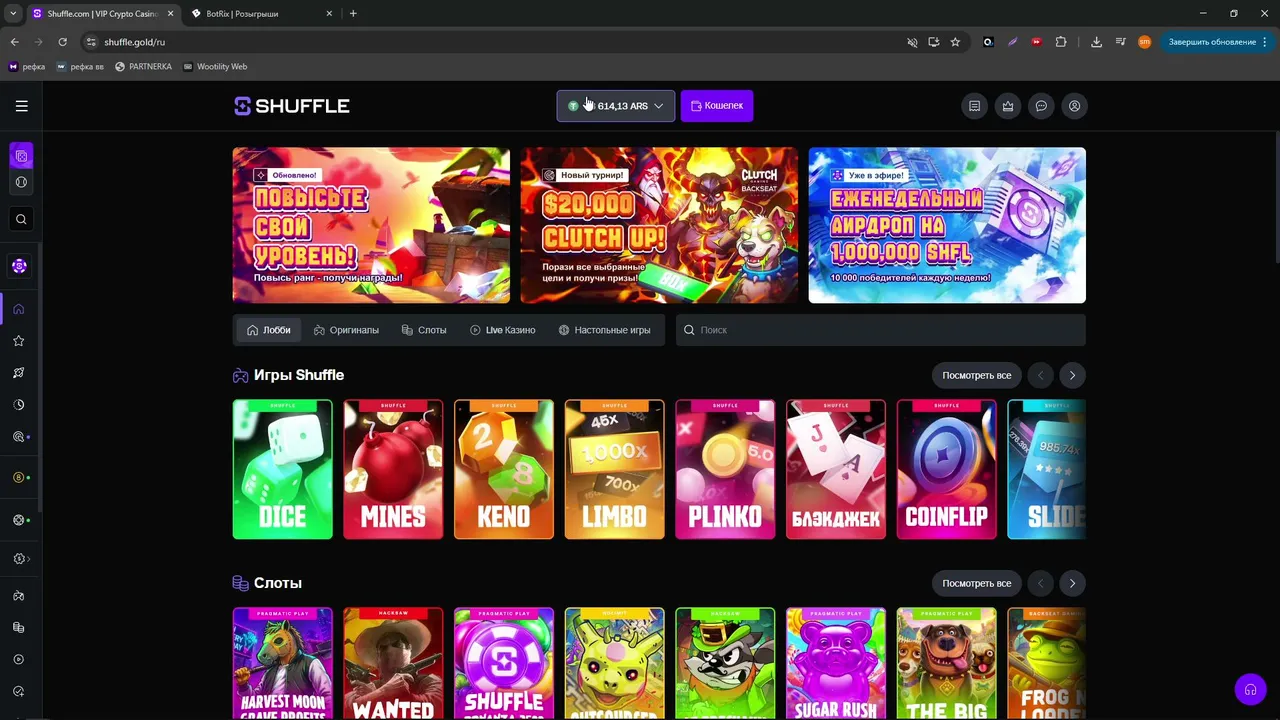This screenshot has width=1280, height=720.
Task: Launch the Mines game card
Action: (x=393, y=469)
